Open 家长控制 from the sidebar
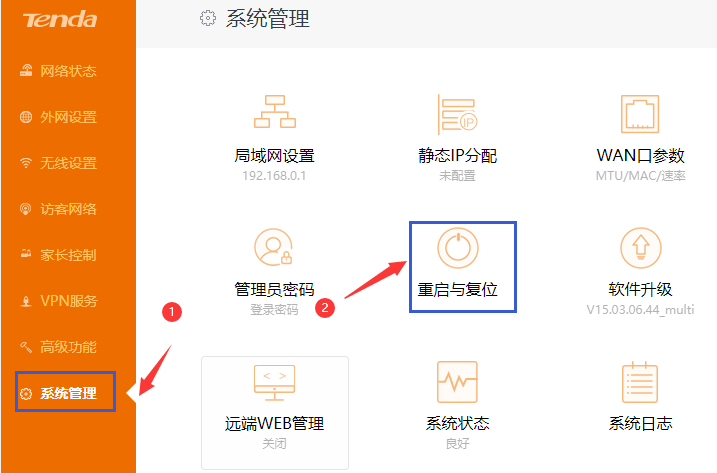Viewport: 717px width, 473px height. 68,255
